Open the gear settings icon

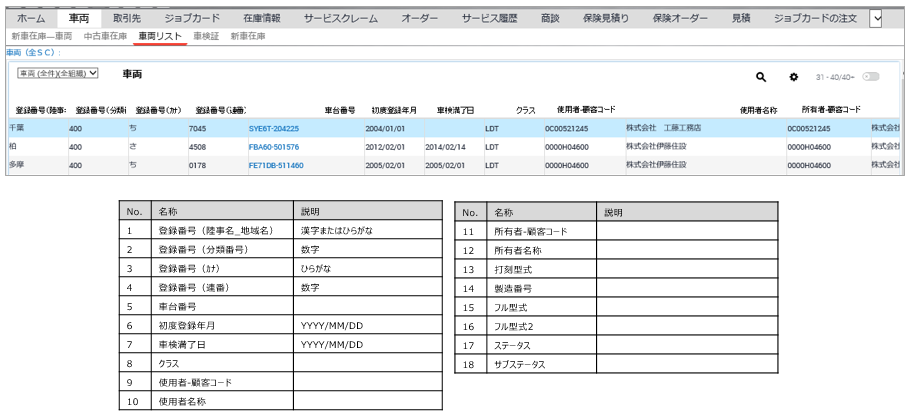794,77
